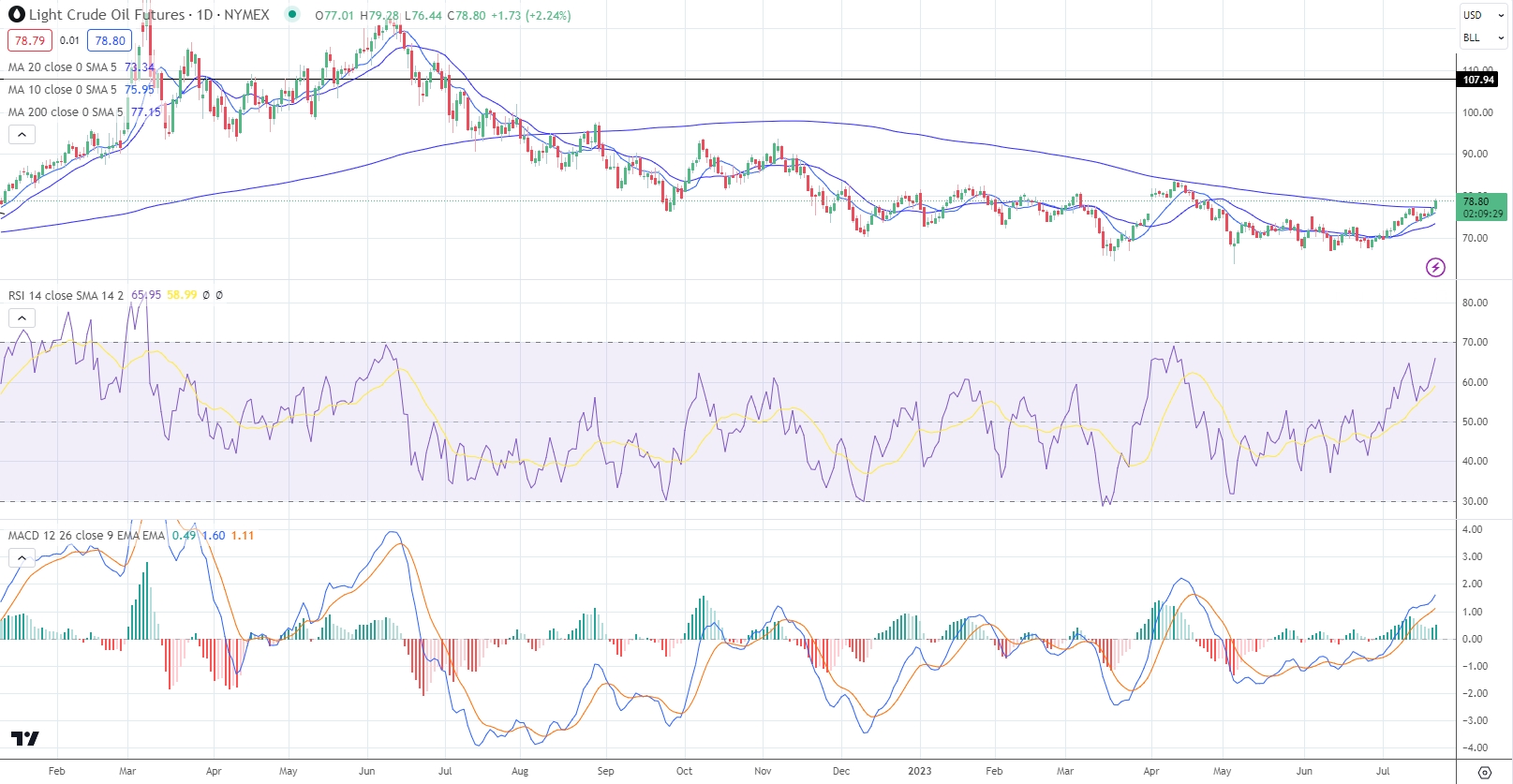Collapse the moving averages legend

(x=22, y=135)
